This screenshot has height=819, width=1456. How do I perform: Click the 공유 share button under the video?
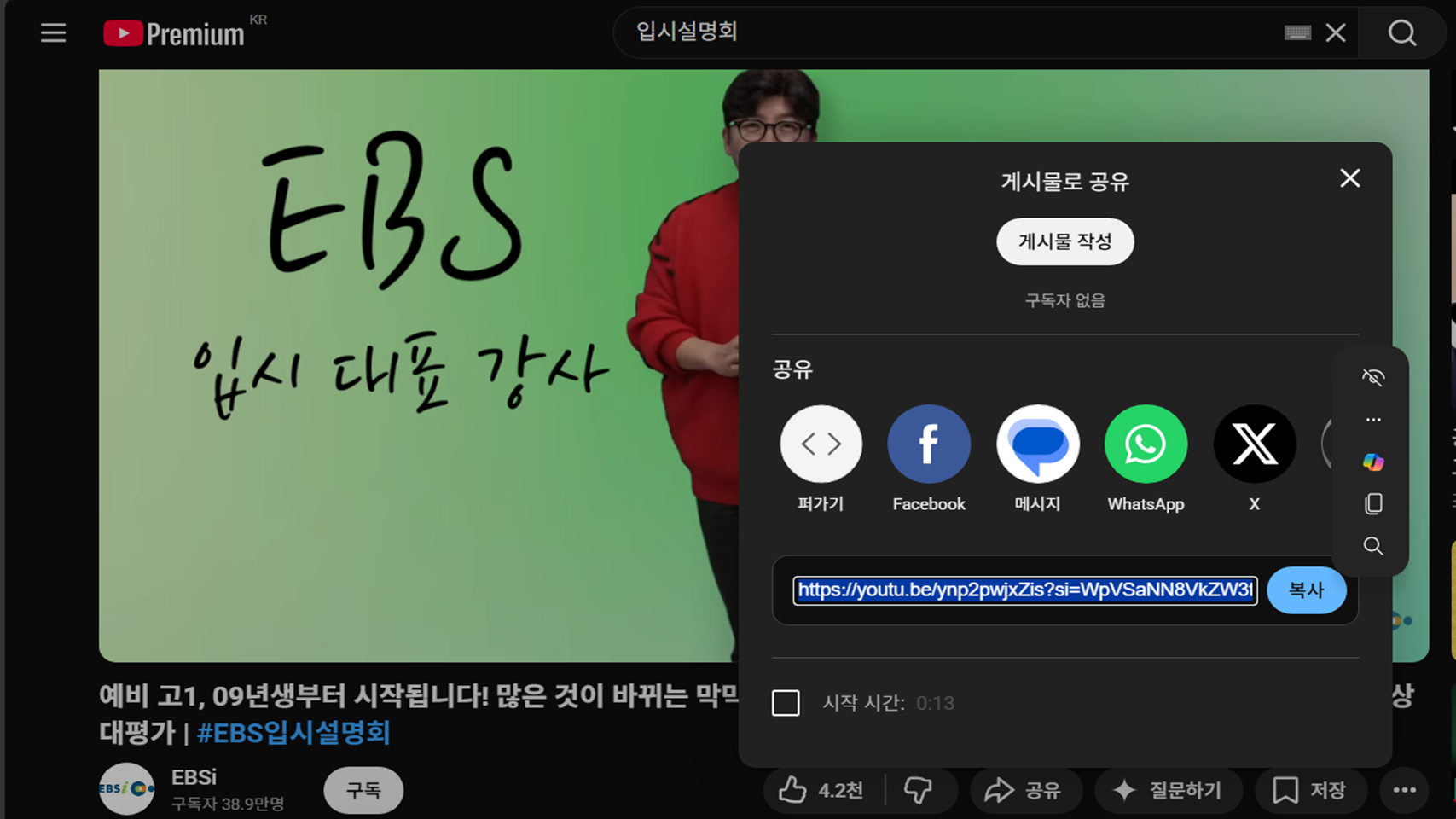coord(1025,791)
